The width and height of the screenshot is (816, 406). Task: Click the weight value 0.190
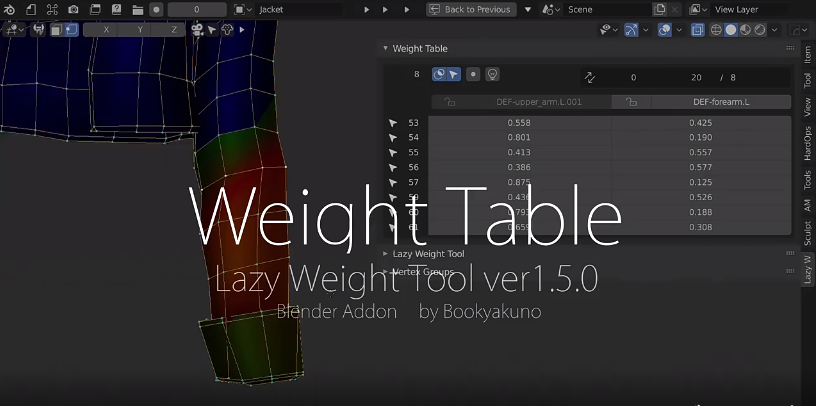700,137
